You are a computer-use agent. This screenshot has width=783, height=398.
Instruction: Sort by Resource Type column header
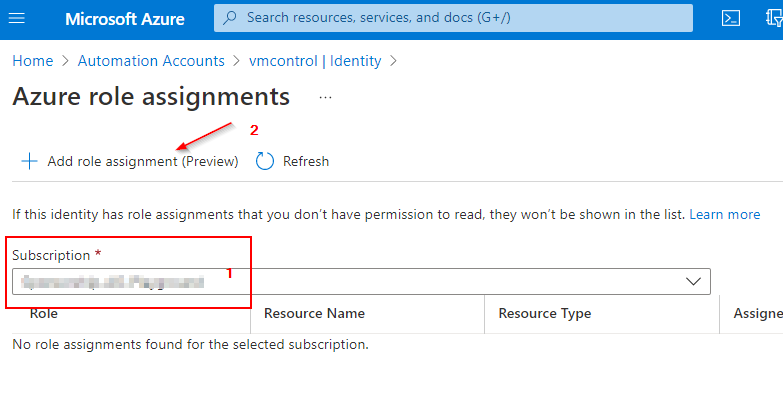point(544,314)
